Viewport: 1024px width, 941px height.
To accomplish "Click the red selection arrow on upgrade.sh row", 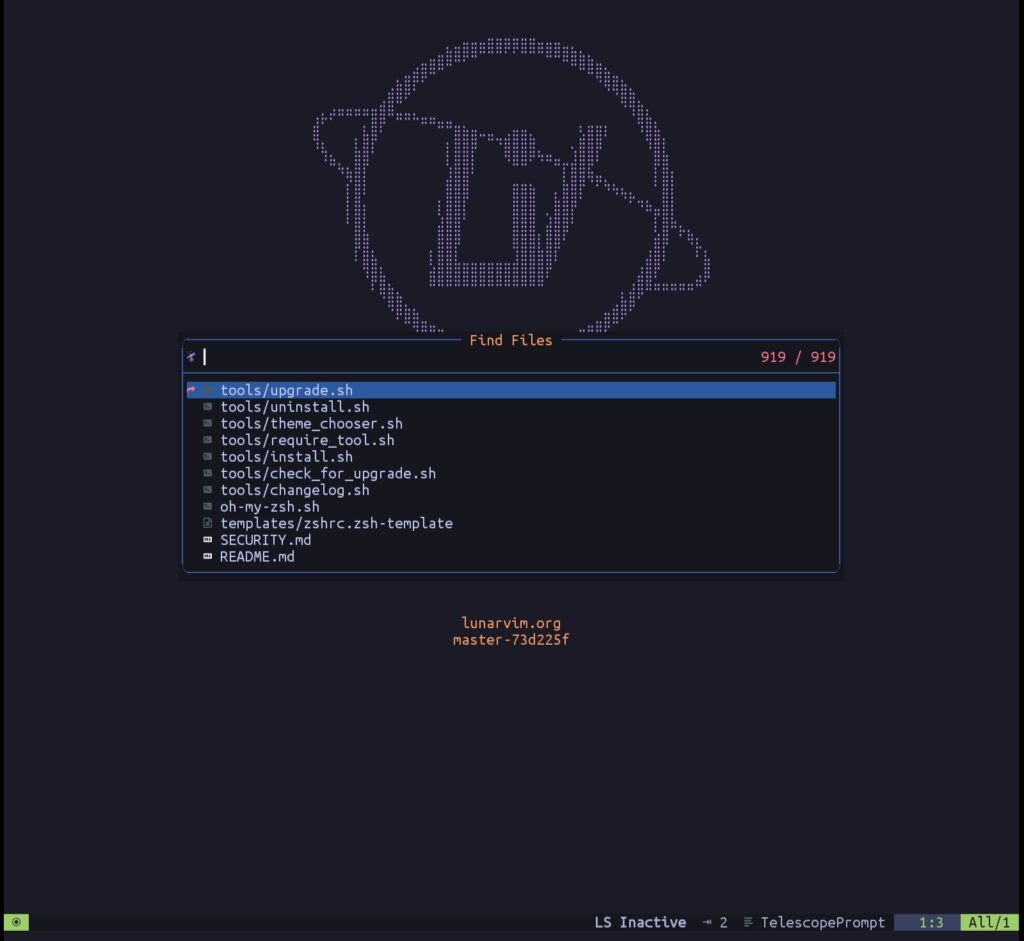I will point(190,390).
